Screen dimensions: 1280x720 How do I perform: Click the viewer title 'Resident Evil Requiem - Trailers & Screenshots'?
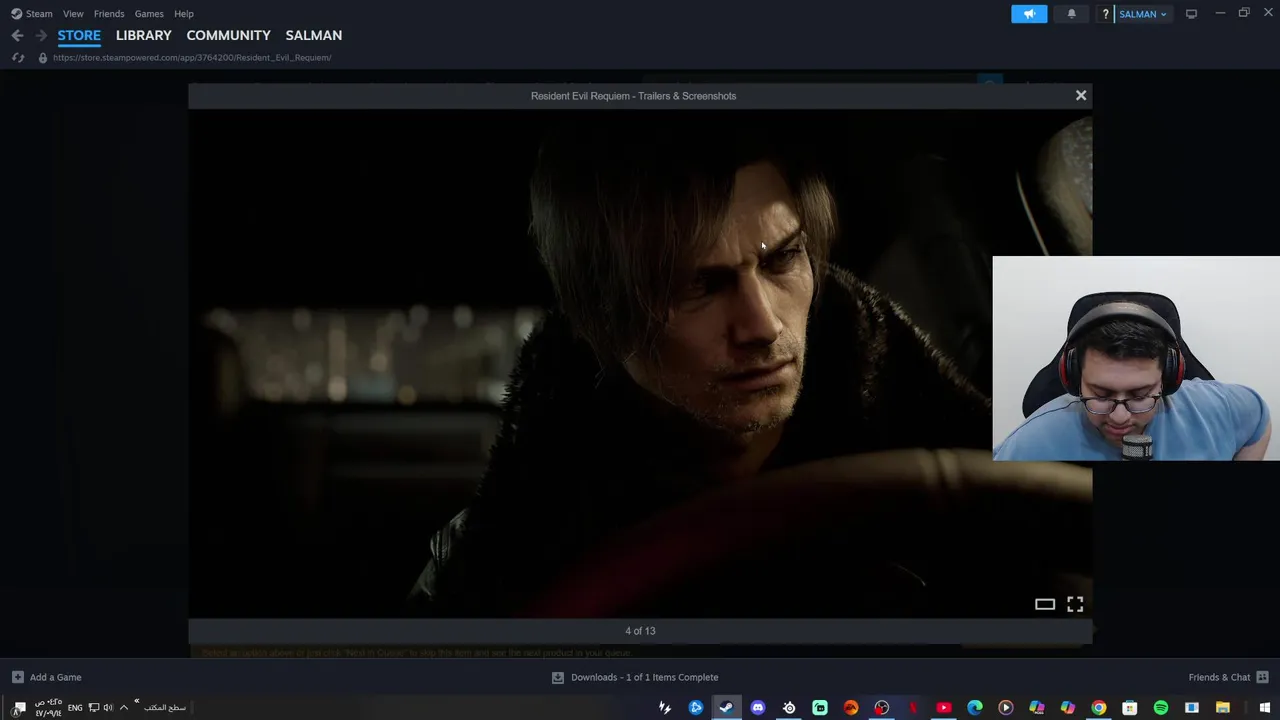633,96
